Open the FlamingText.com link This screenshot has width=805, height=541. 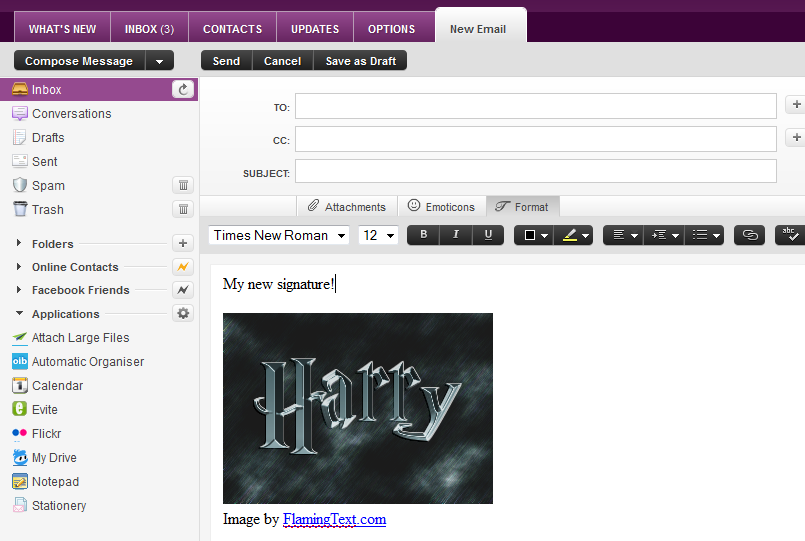pos(334,519)
